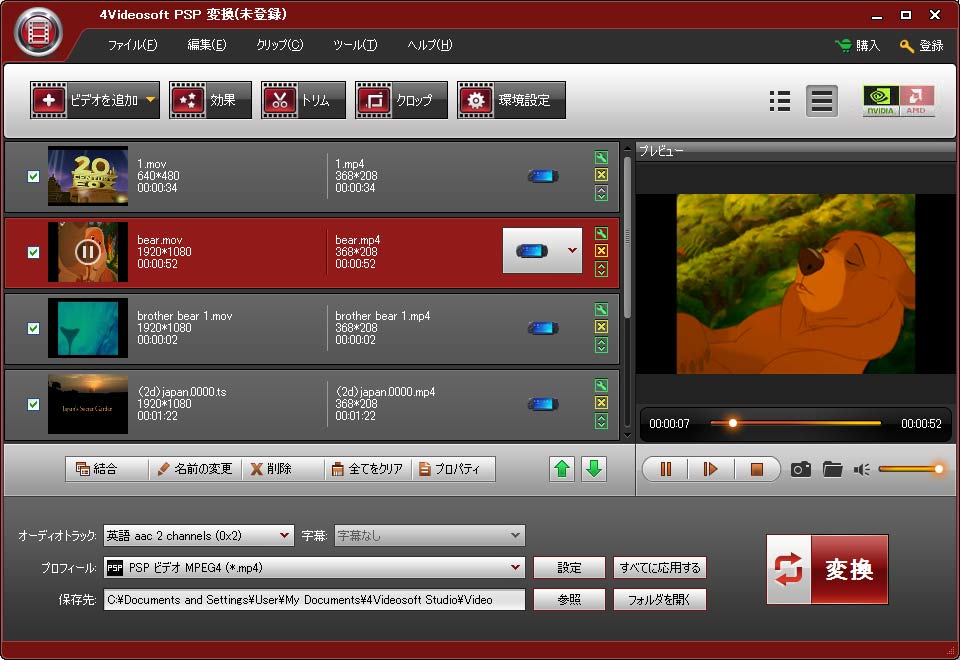The width and height of the screenshot is (960, 660).
Task: Open the トリム trim tool
Action: 304,100
